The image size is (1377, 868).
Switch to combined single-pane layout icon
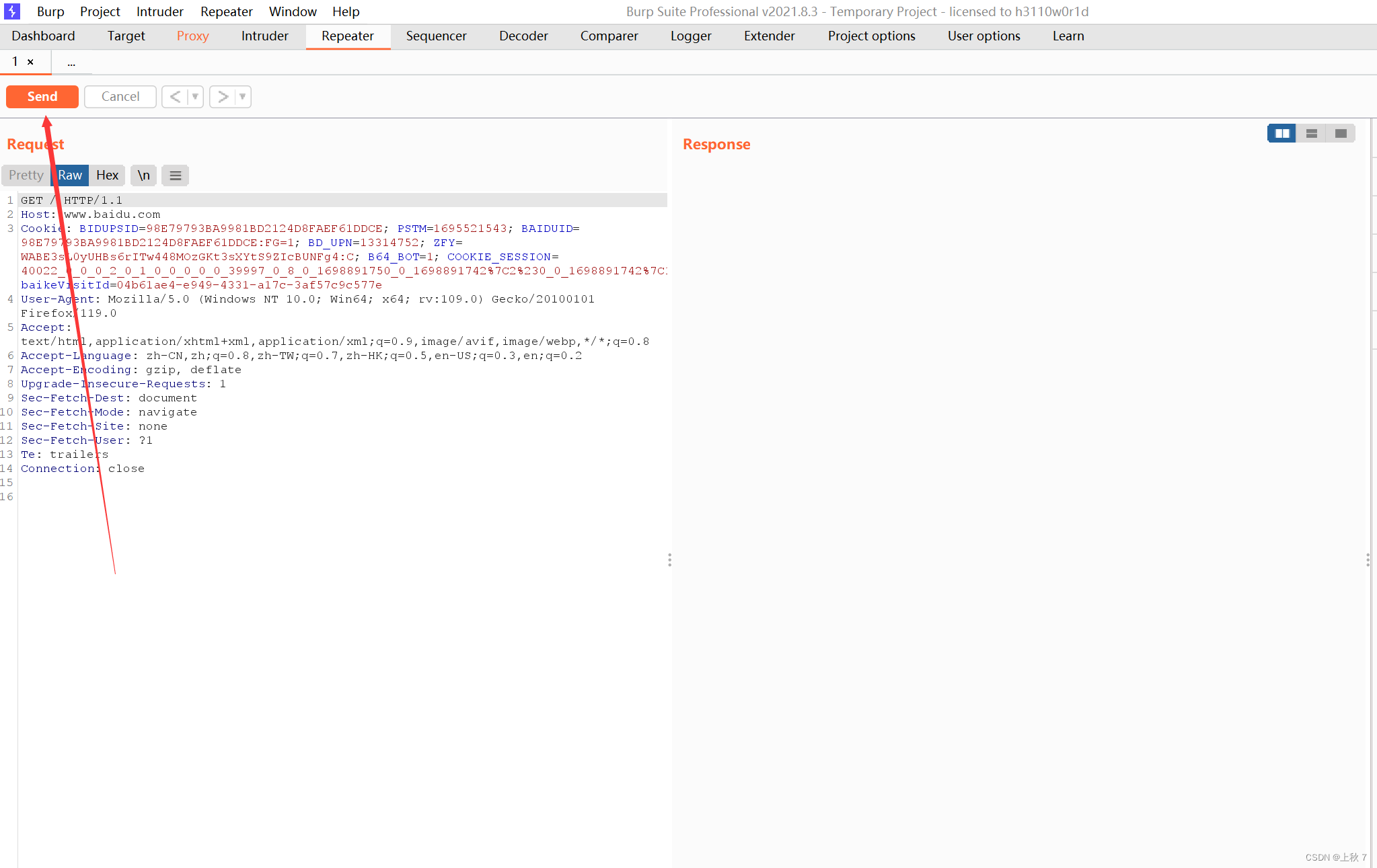tap(1340, 133)
